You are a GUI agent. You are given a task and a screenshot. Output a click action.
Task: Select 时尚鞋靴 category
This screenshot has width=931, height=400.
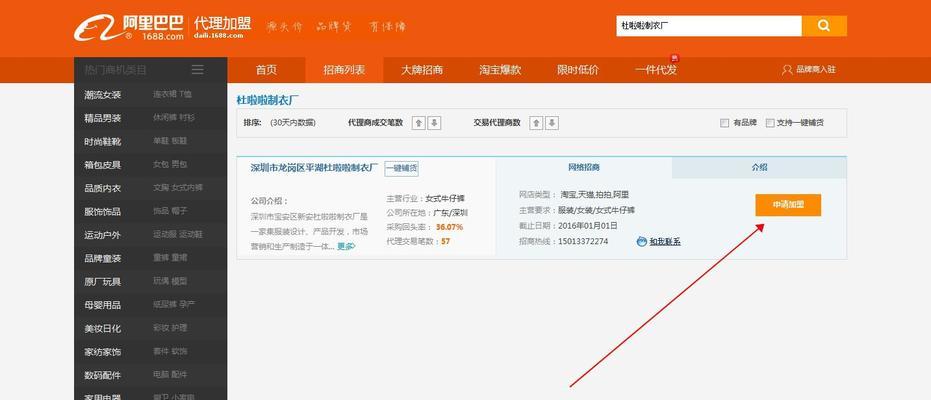(x=103, y=141)
